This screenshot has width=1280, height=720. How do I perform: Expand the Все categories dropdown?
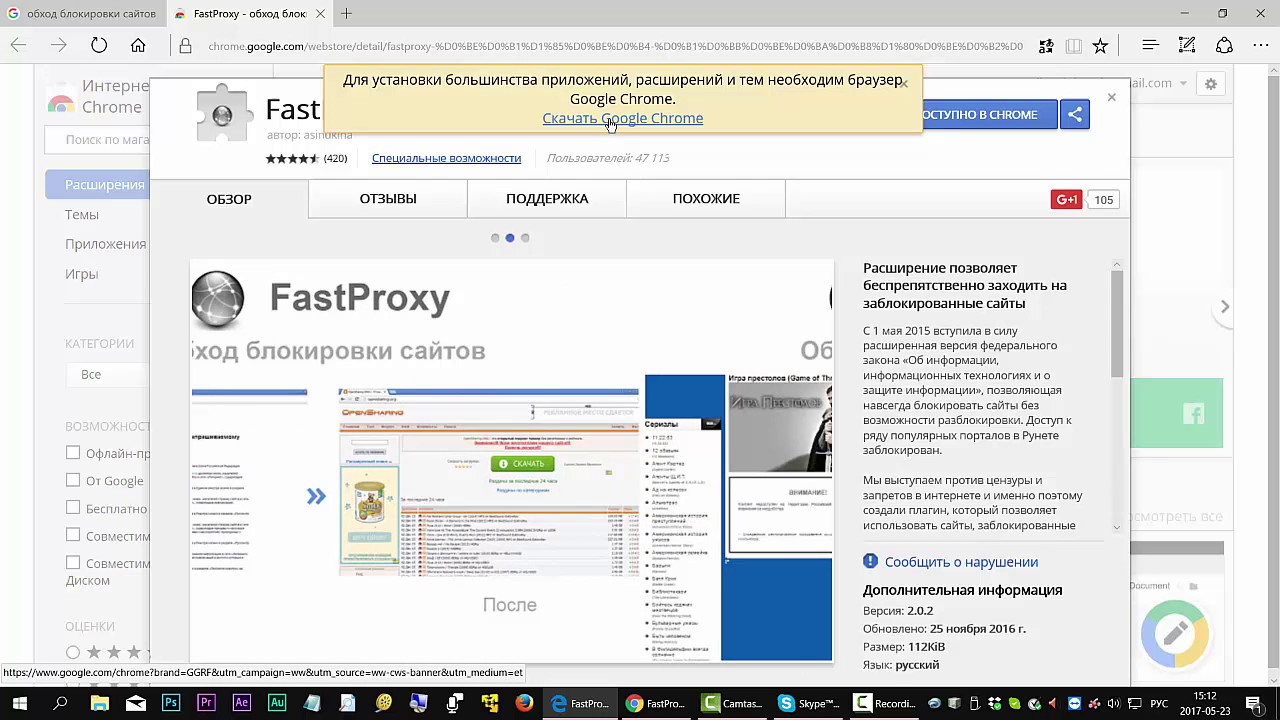tap(108, 374)
